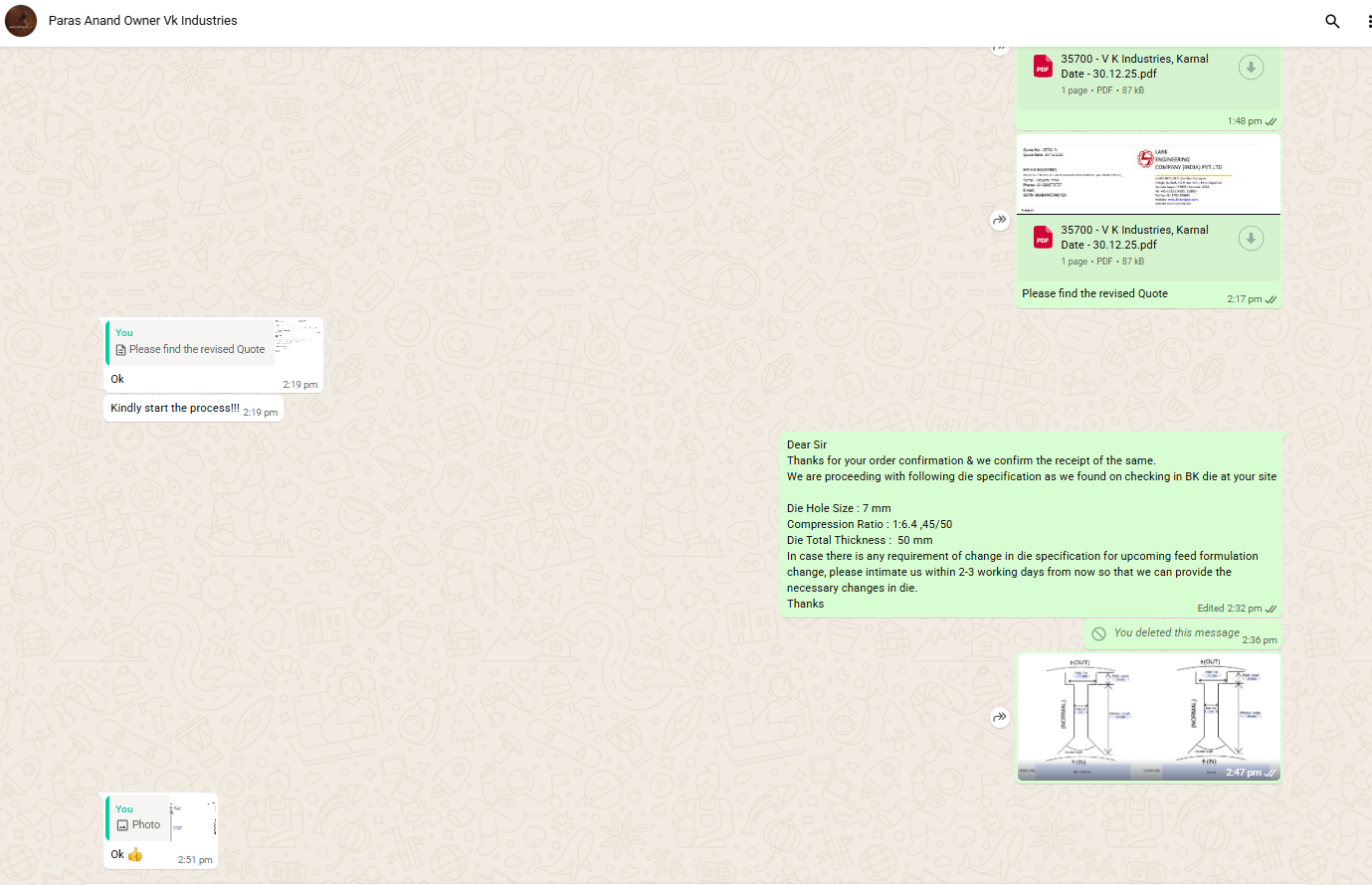Forward the die diagram image message
The width and height of the screenshot is (1372, 885).
point(1000,717)
